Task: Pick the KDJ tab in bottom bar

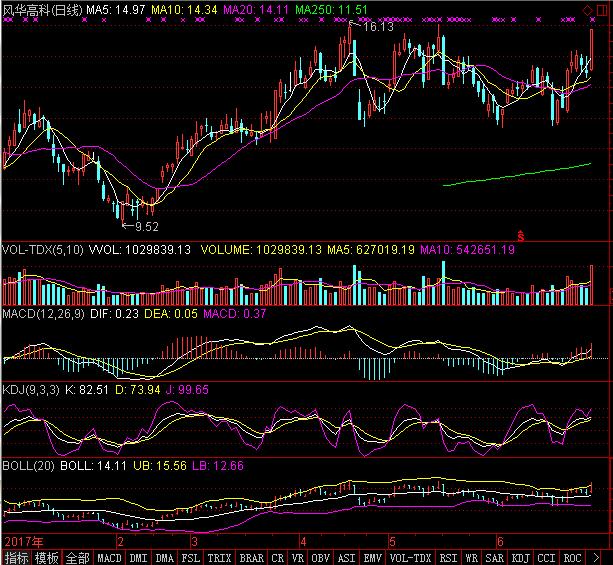Action: coord(520,558)
